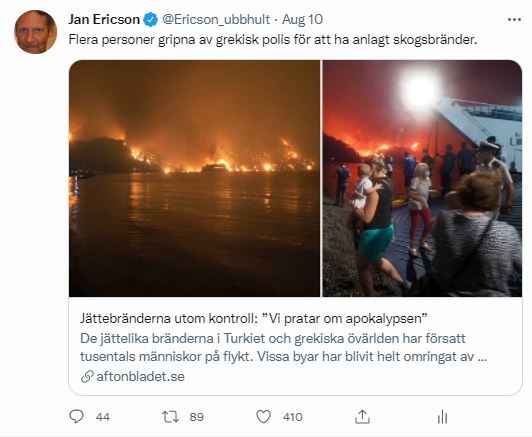Open the ferry evacuation photo
Image resolution: width=532 pixels, height=437 pixels.
tap(422, 178)
